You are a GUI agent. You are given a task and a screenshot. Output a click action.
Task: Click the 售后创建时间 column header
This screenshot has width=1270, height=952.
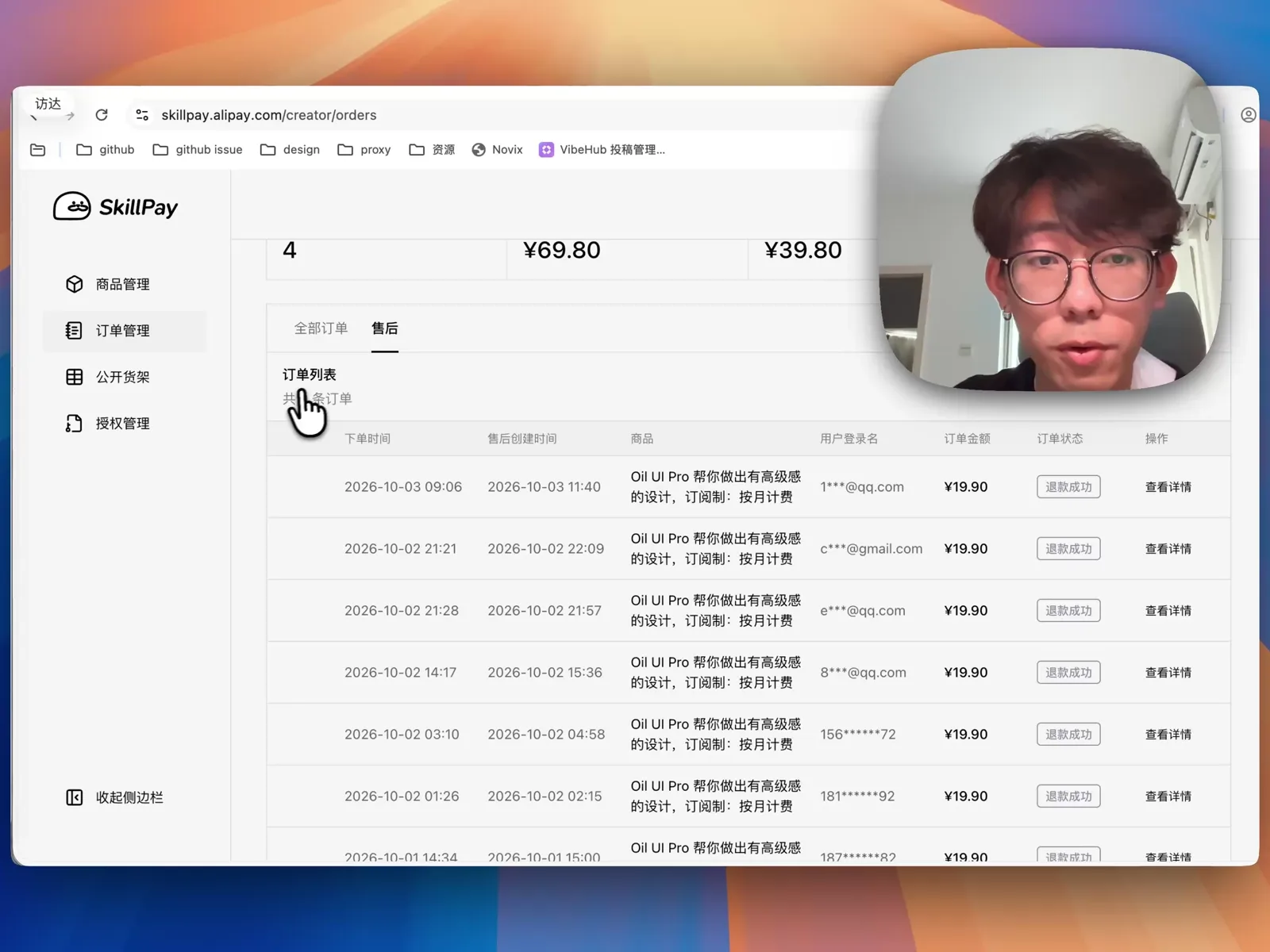point(522,439)
